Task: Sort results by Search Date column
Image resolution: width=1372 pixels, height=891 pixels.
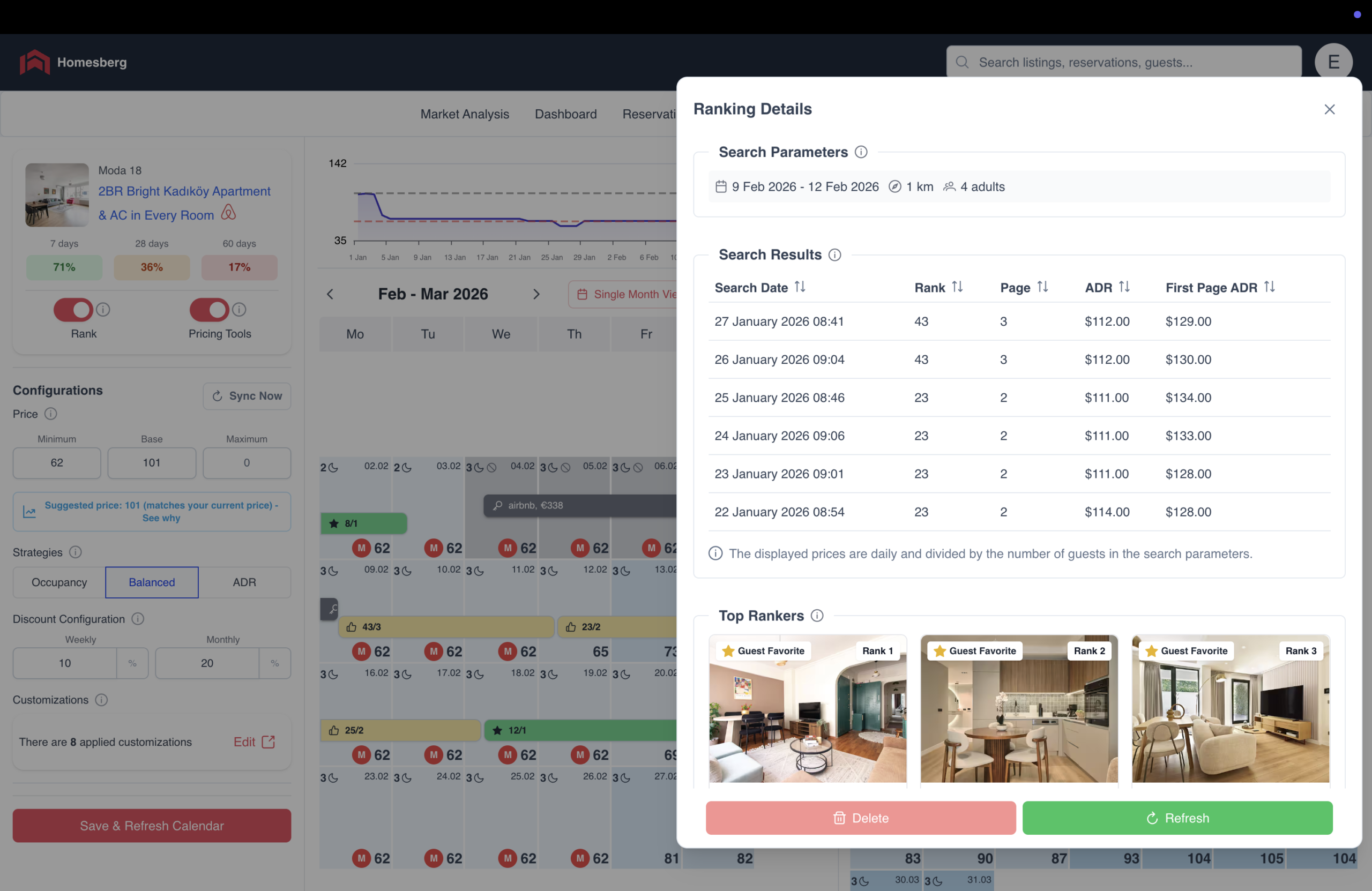Action: click(800, 287)
